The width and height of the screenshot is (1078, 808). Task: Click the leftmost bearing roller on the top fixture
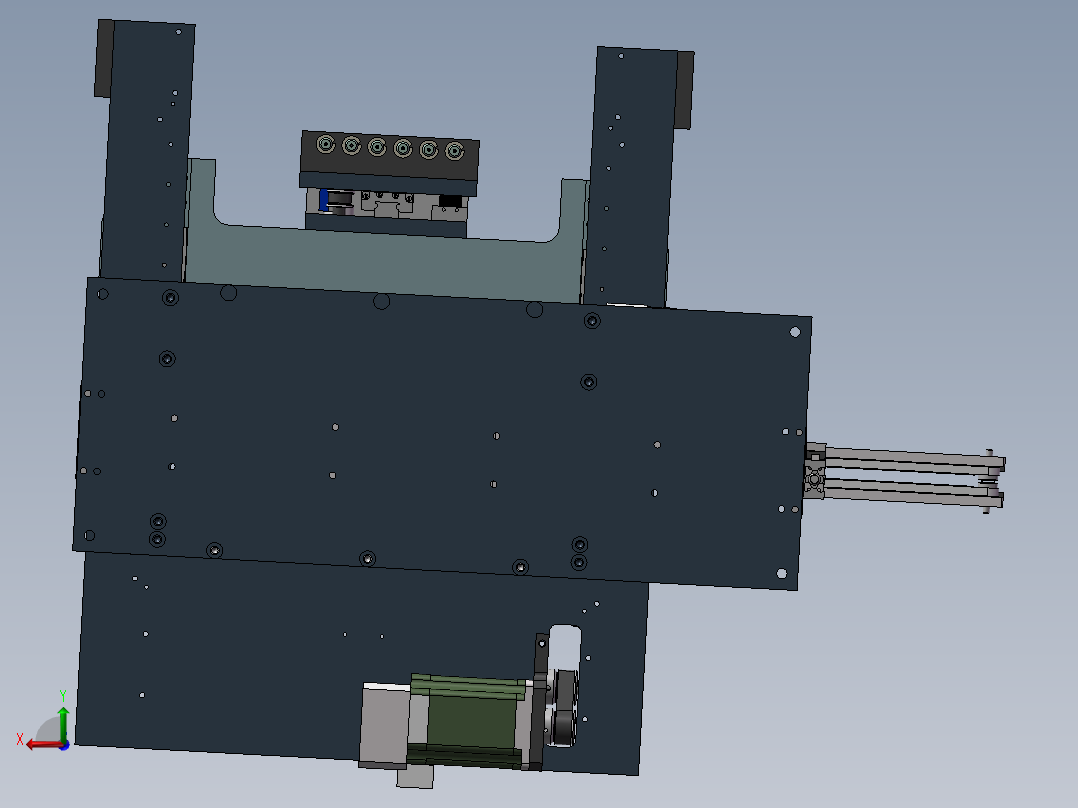point(327,145)
